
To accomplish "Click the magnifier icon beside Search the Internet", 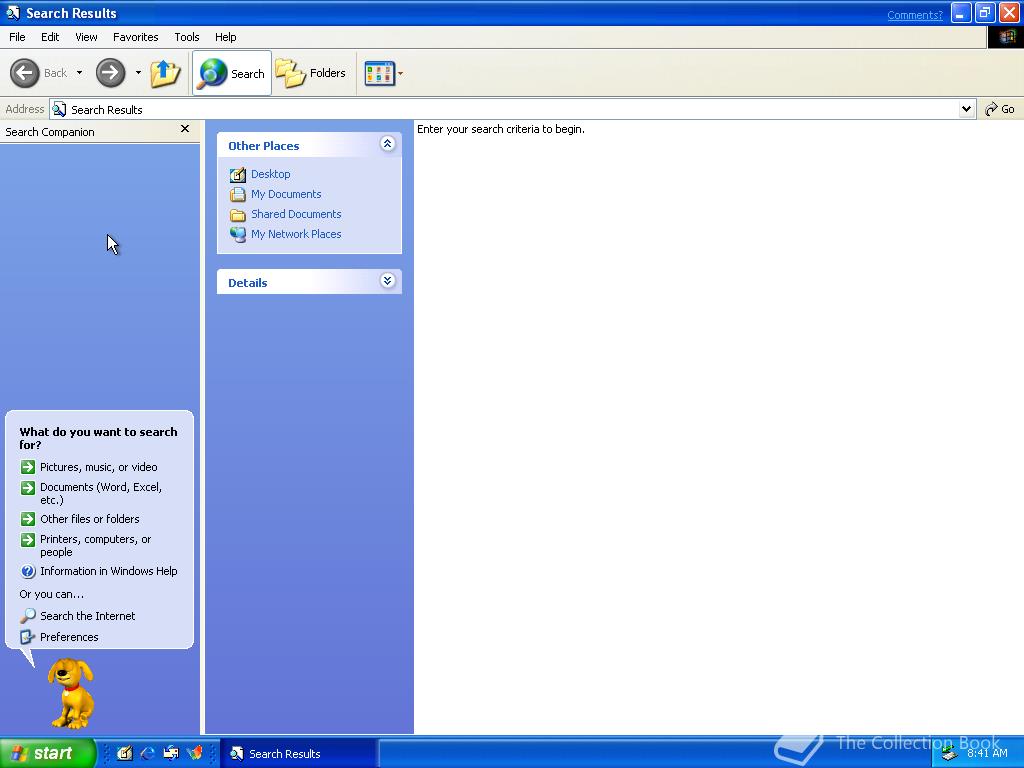I will tap(27, 616).
